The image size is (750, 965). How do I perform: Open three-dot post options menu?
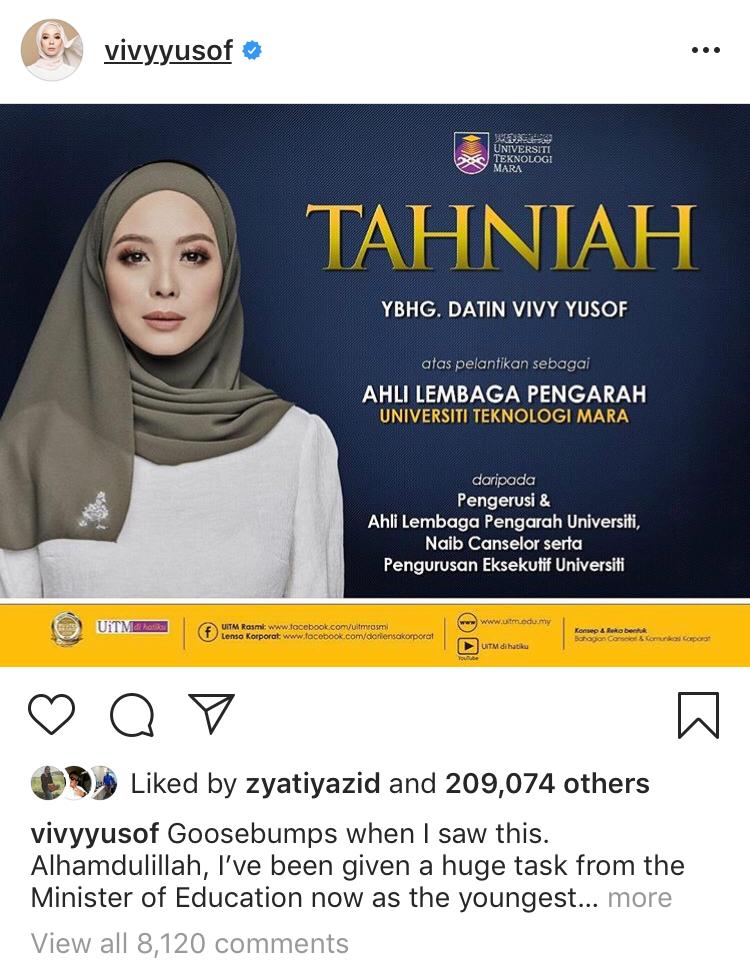[x=706, y=50]
